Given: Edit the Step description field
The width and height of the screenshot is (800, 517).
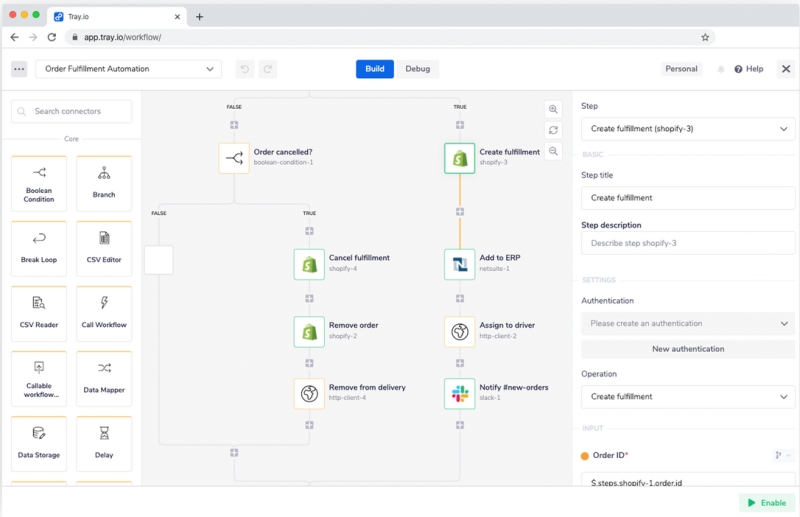Looking at the screenshot, I should 688,243.
